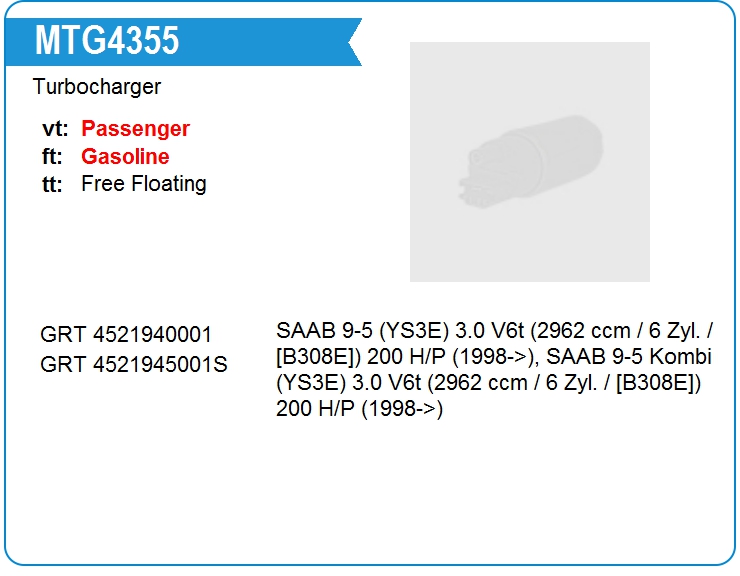Viewport: 740px width, 576px height.
Task: Click the red Gasoline fuel type value
Action: (x=125, y=157)
